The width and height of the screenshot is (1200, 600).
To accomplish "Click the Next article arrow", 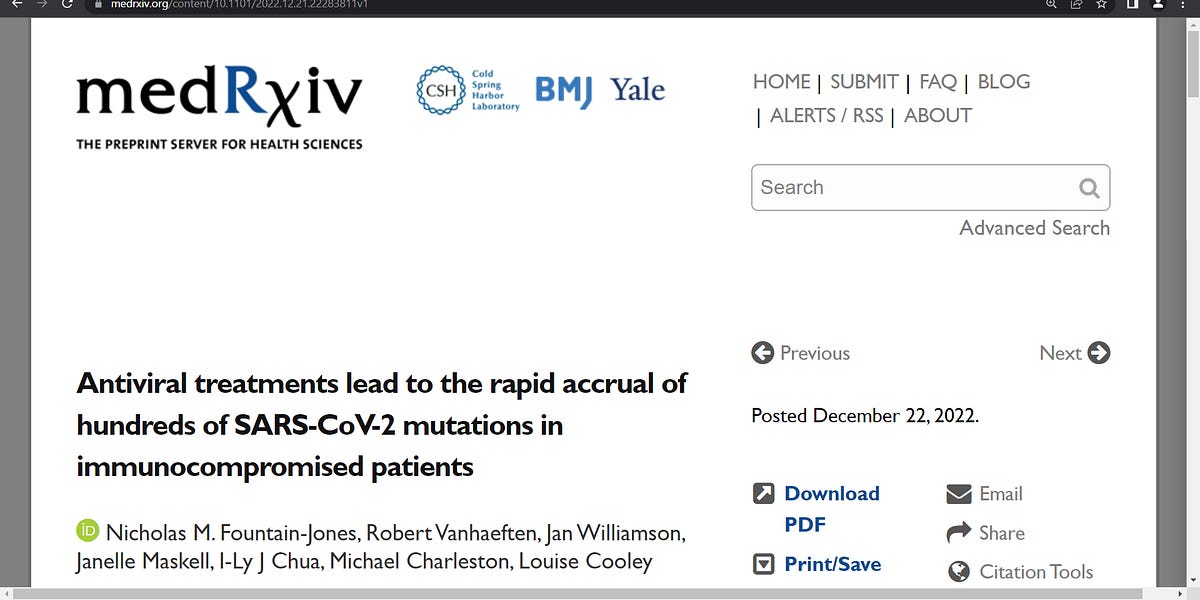I will [x=1098, y=352].
